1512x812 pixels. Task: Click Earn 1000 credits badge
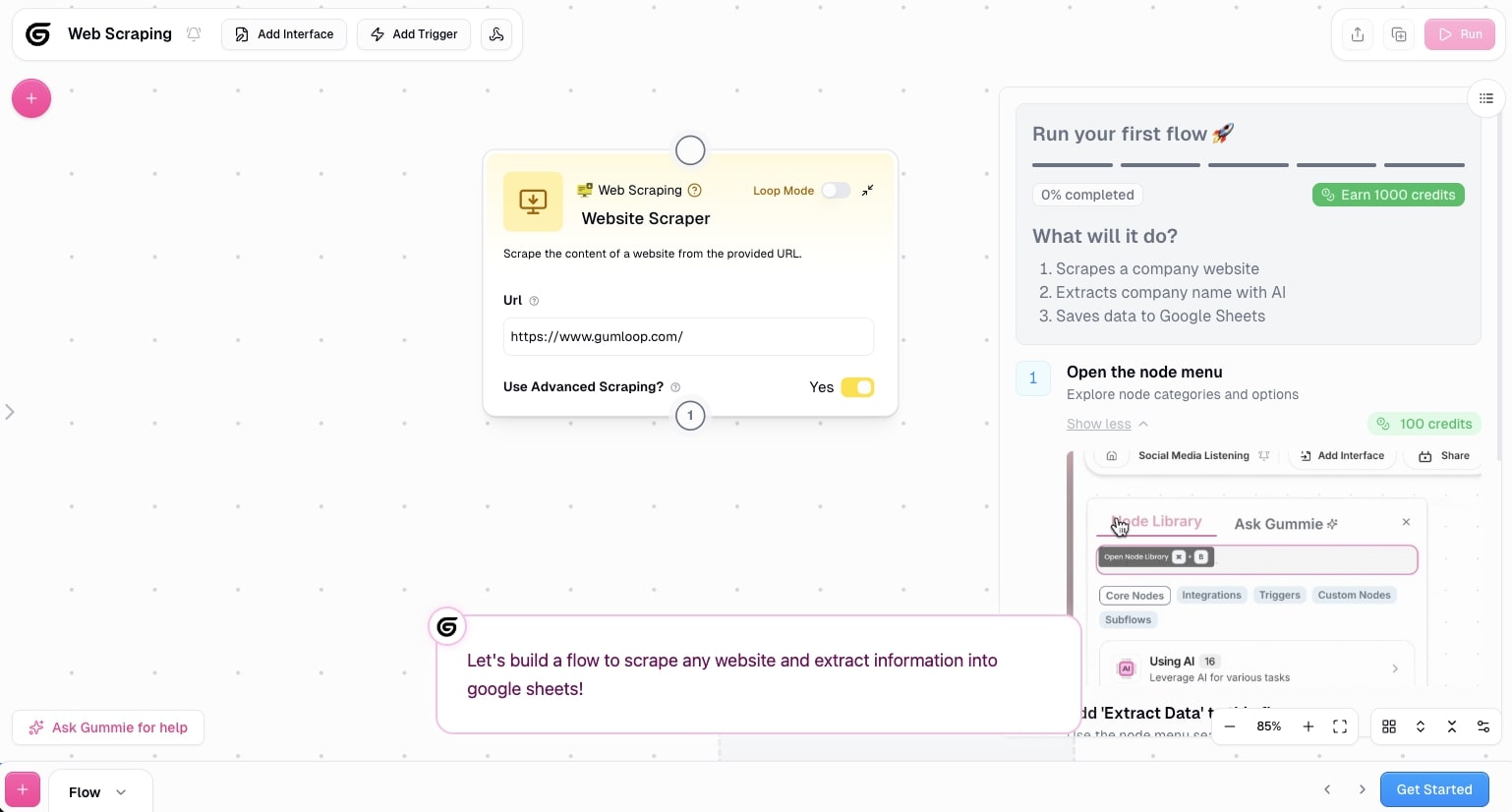(x=1388, y=195)
